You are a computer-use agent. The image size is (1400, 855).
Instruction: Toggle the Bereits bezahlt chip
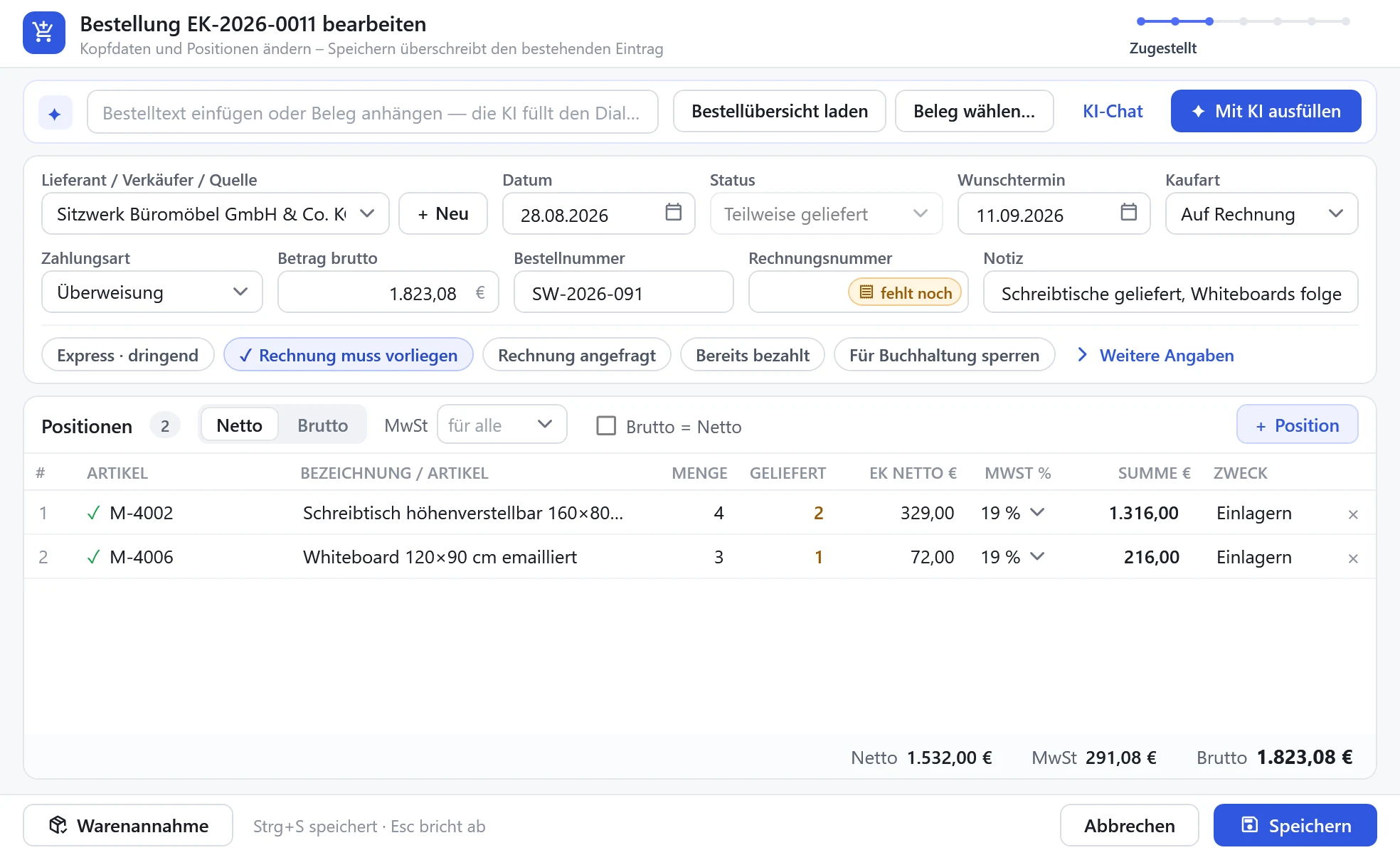point(753,355)
